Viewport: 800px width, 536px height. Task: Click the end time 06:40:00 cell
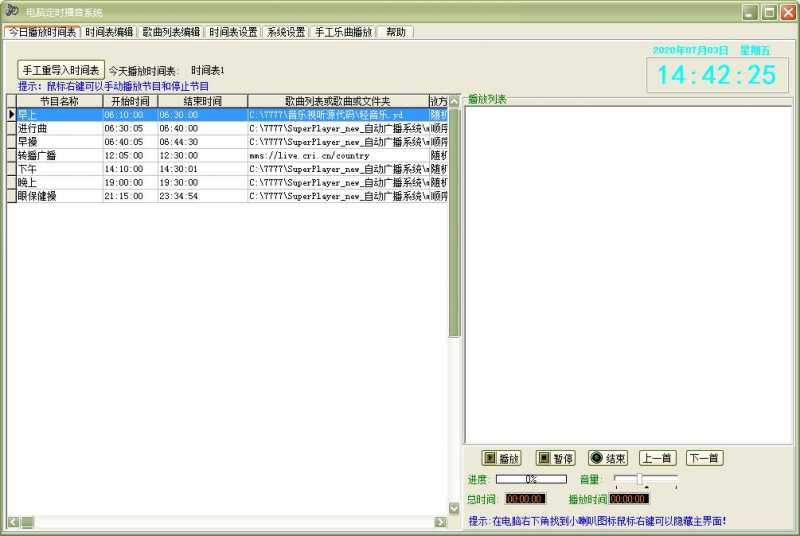(203, 128)
